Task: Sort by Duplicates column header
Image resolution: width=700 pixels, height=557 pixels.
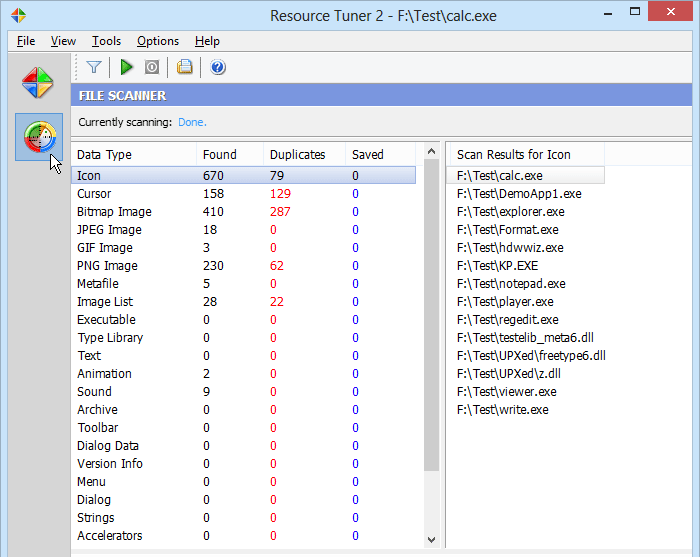Action: tap(297, 154)
